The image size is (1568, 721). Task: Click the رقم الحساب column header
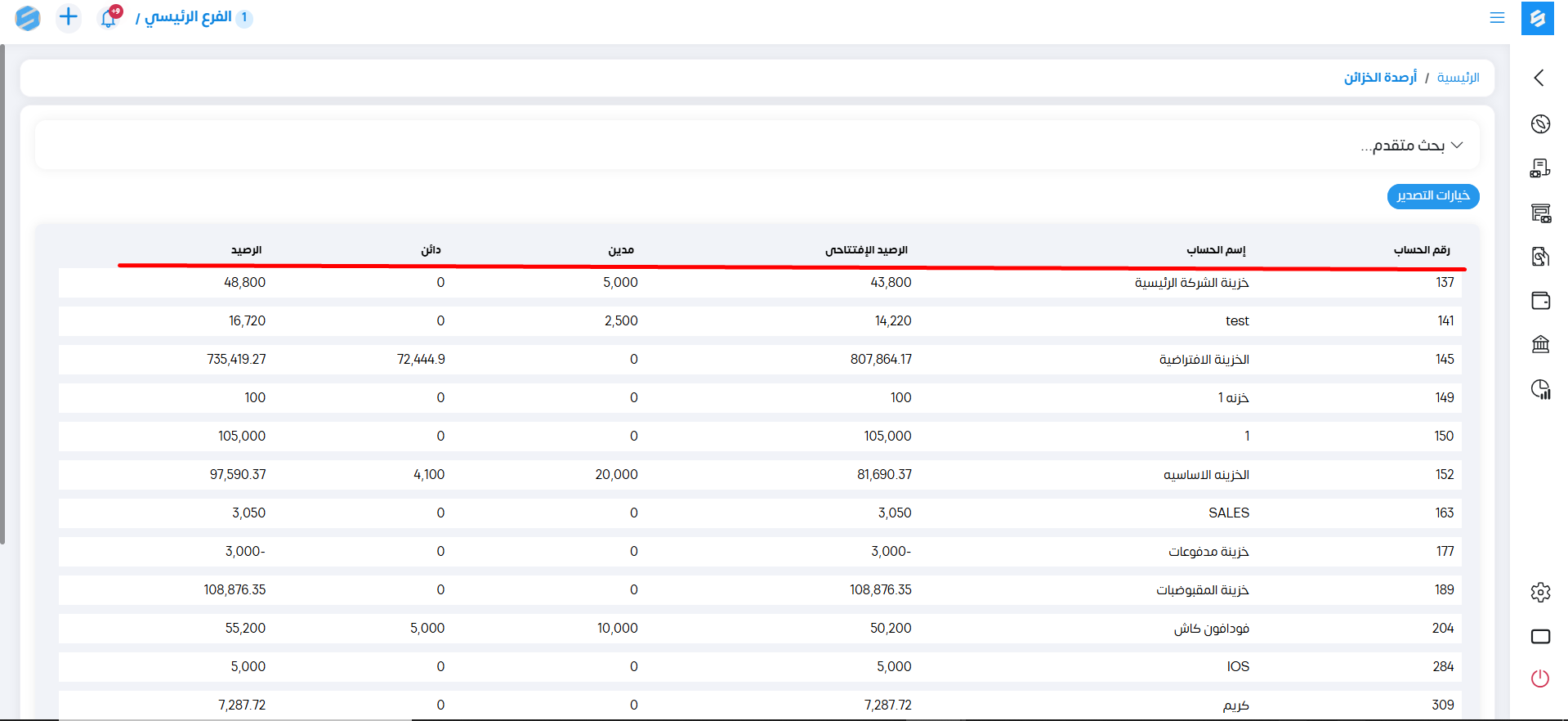click(1421, 250)
